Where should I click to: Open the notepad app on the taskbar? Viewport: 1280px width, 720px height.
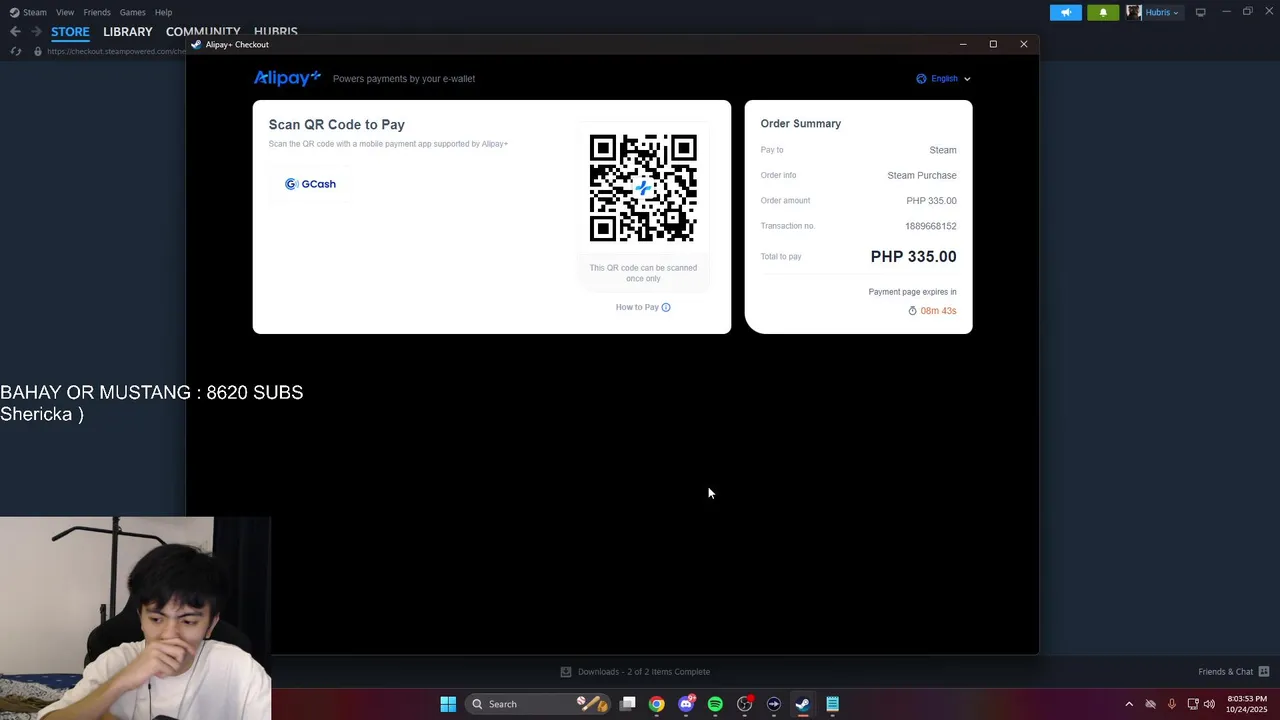pyautogui.click(x=832, y=704)
